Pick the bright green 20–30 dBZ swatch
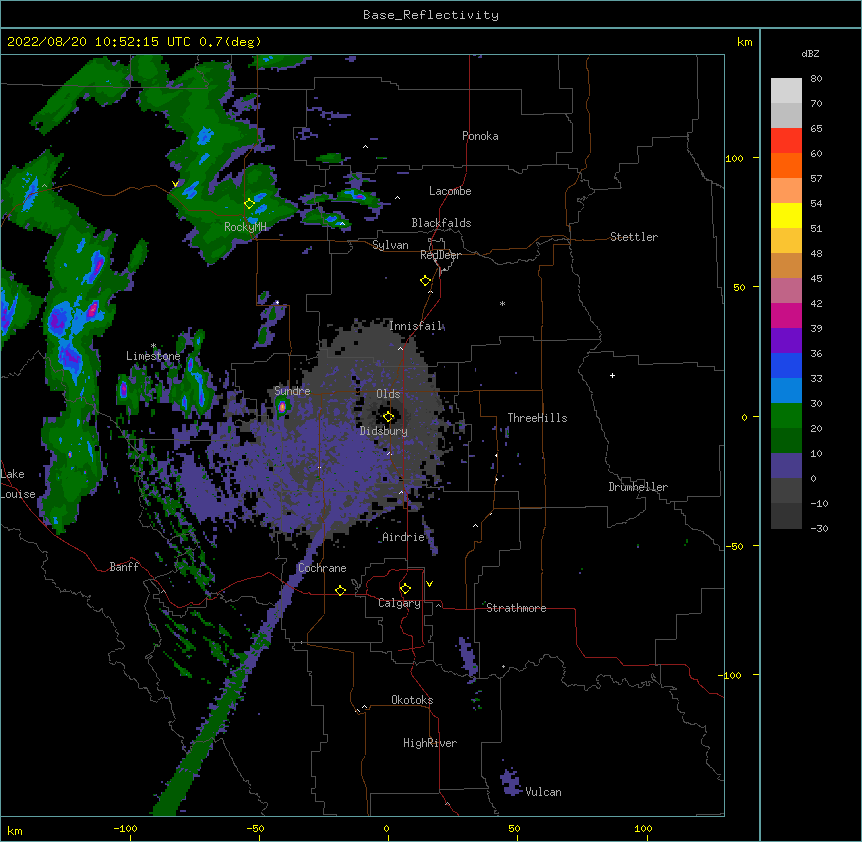The image size is (862, 842). point(786,416)
